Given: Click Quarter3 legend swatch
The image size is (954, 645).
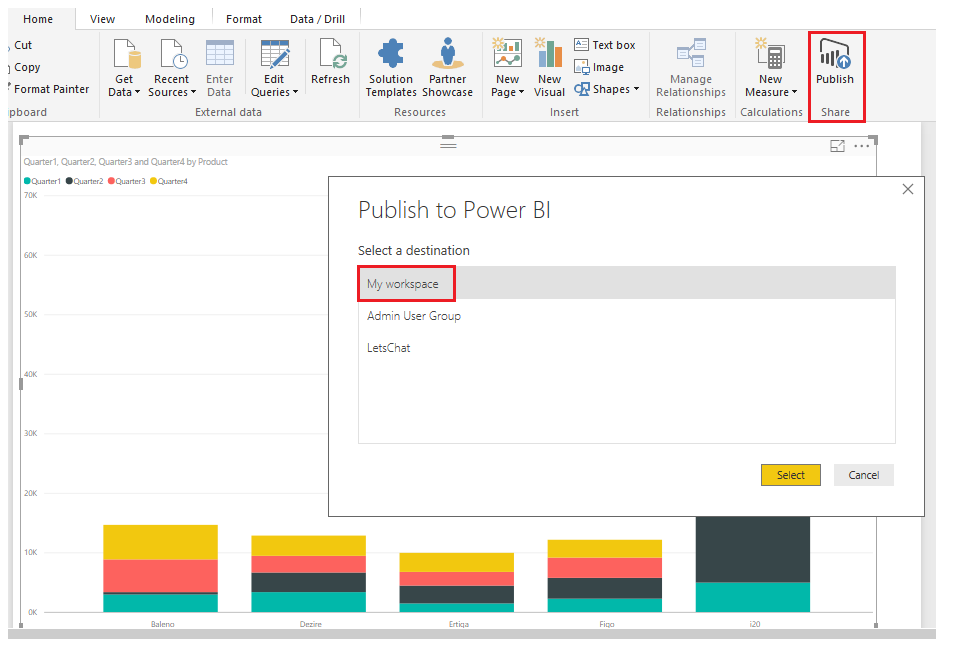Looking at the screenshot, I should tap(111, 181).
